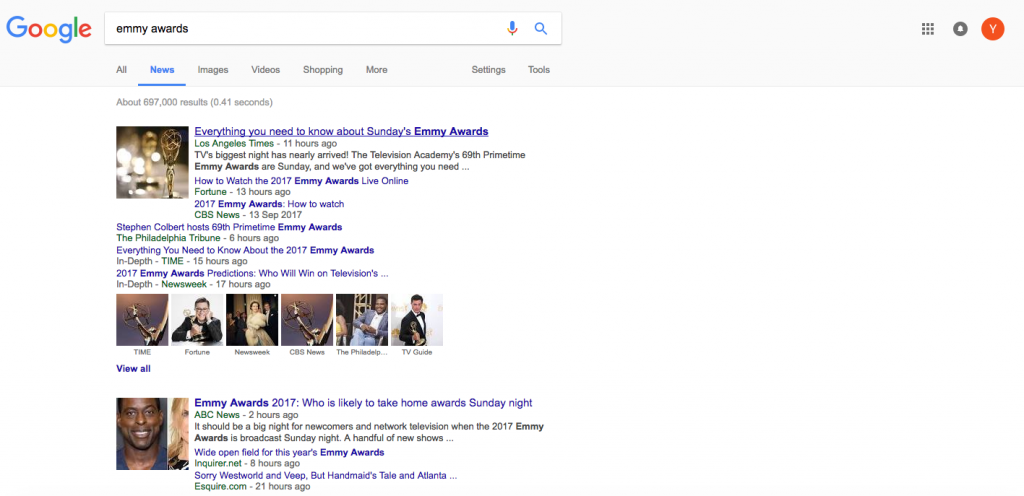Open the Google apps grid
Viewport: 1024px width, 496px height.
click(x=928, y=29)
